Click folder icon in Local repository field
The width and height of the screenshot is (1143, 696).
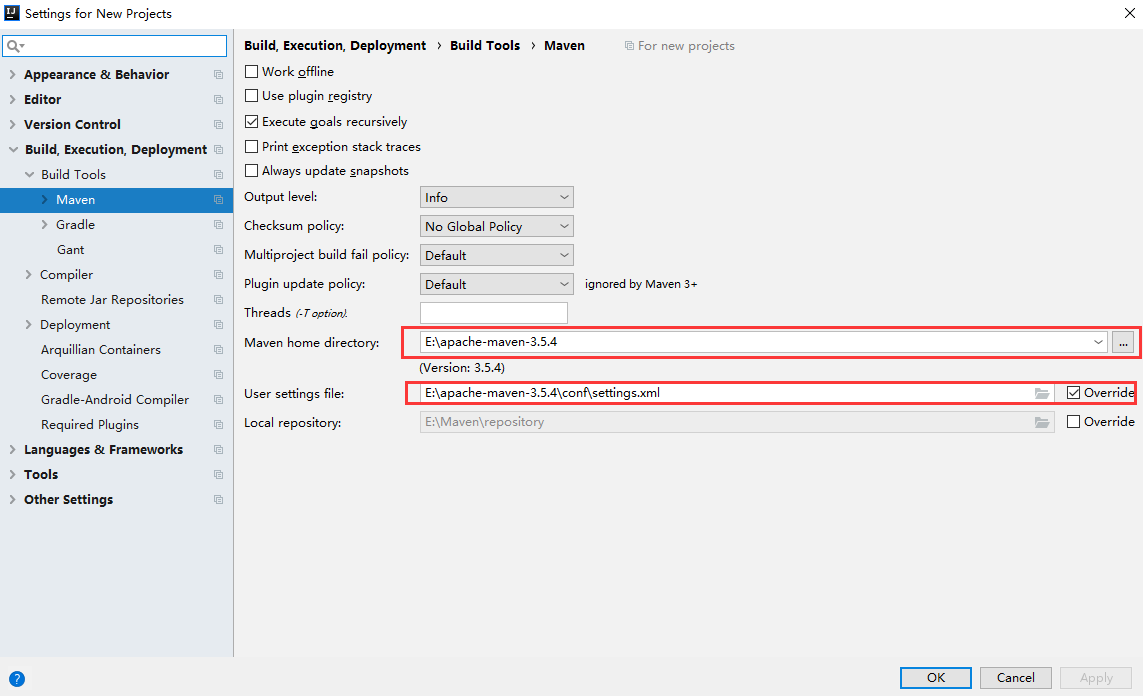(1042, 422)
